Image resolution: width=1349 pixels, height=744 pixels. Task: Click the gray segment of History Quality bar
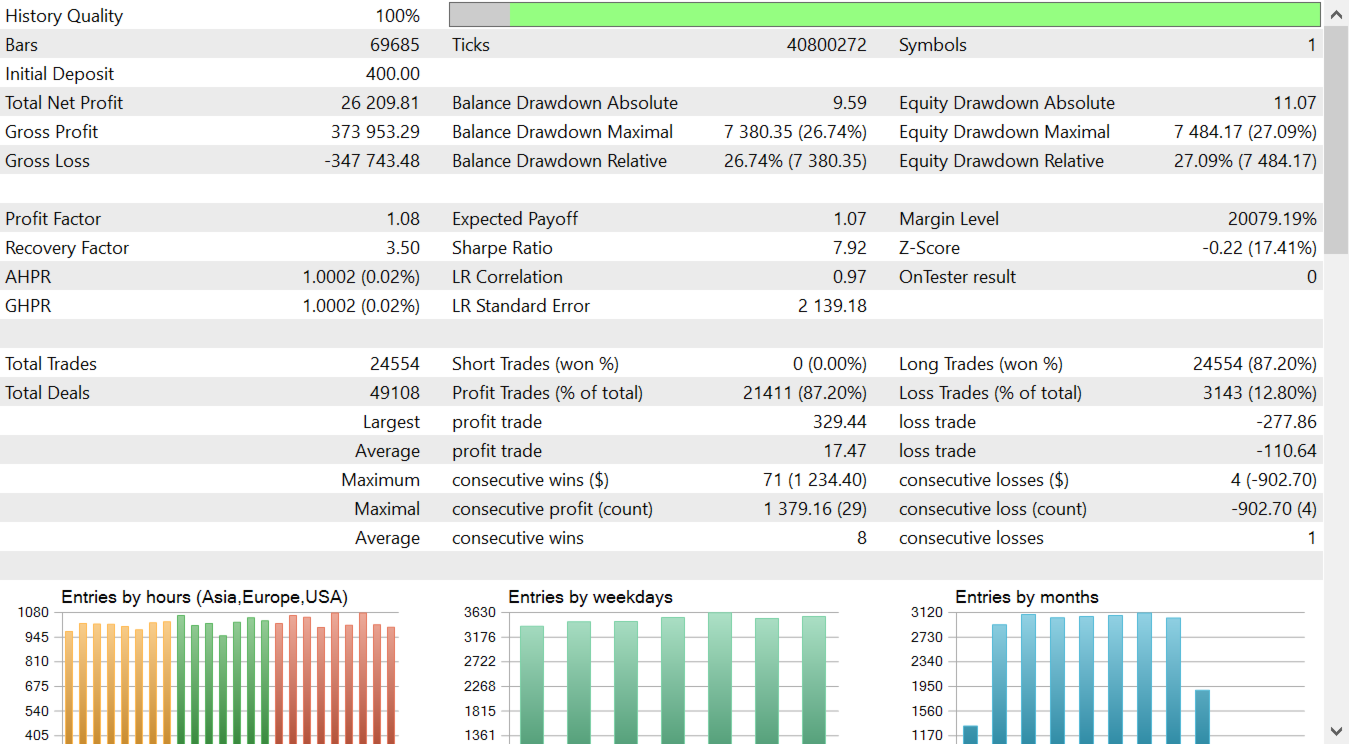(x=479, y=15)
